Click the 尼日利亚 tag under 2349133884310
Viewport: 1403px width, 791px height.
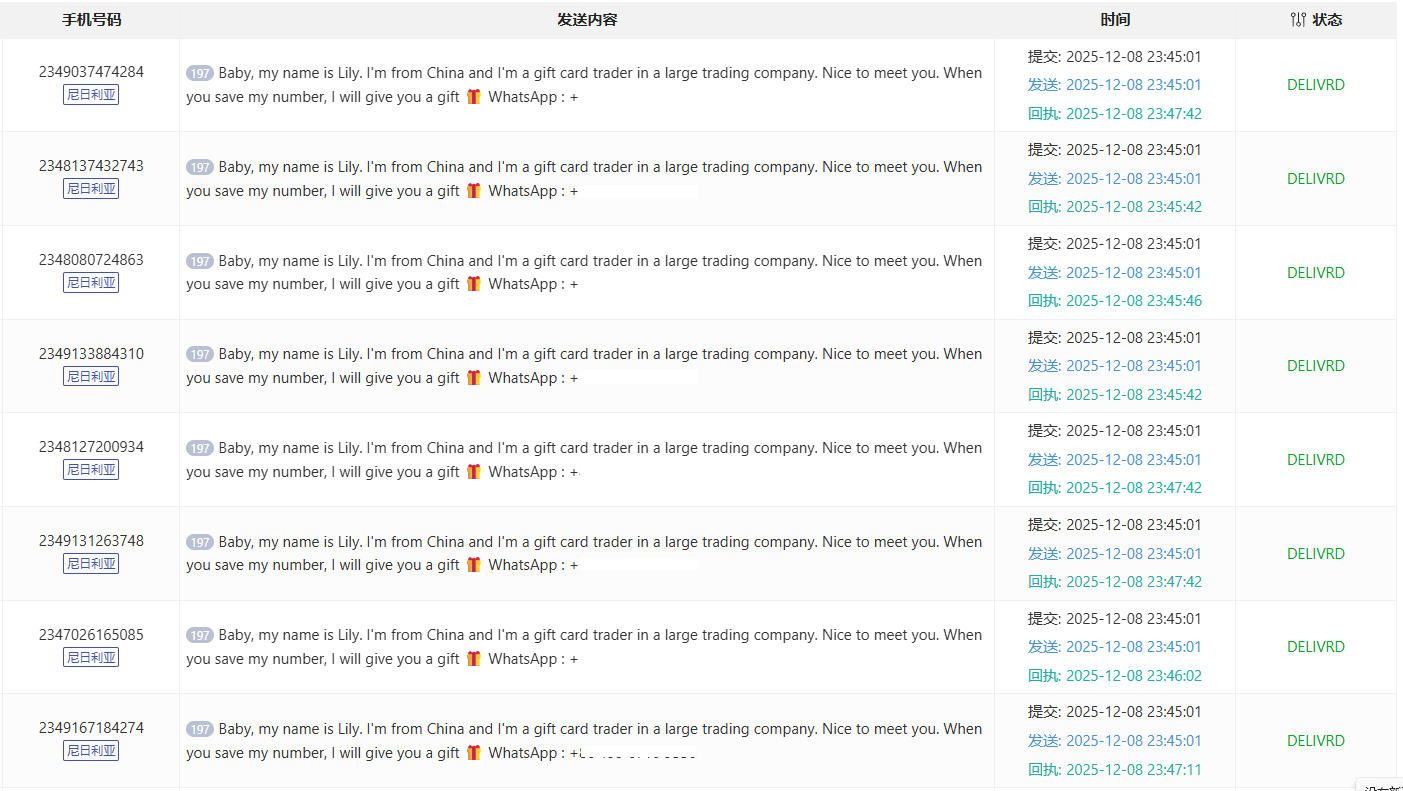91,377
